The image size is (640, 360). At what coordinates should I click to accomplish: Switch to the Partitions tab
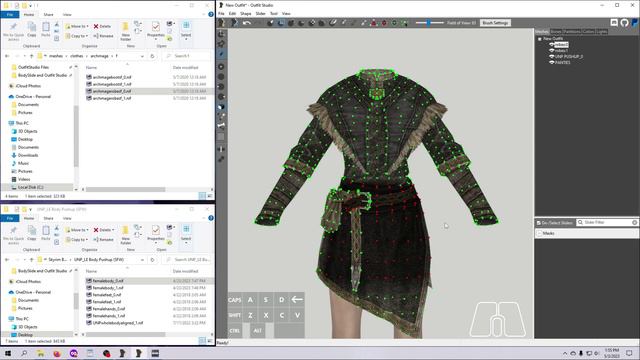tap(572, 31)
